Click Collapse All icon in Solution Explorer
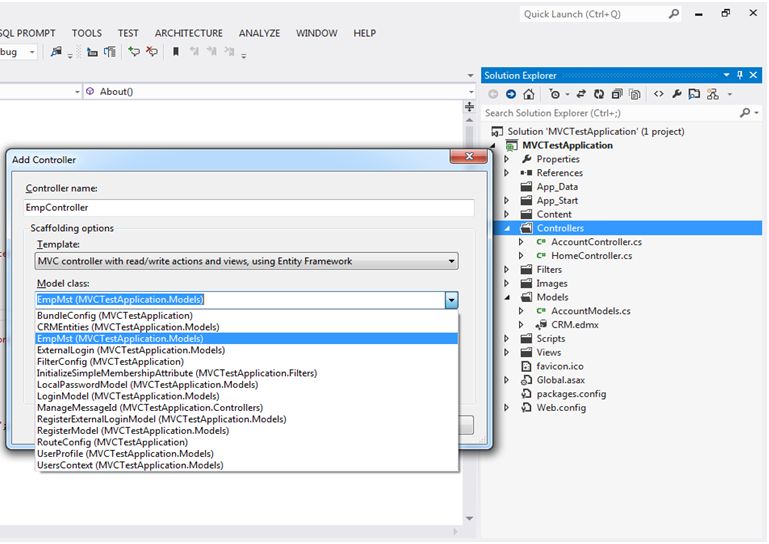Image resolution: width=769 pixels, height=544 pixels. [x=615, y=94]
